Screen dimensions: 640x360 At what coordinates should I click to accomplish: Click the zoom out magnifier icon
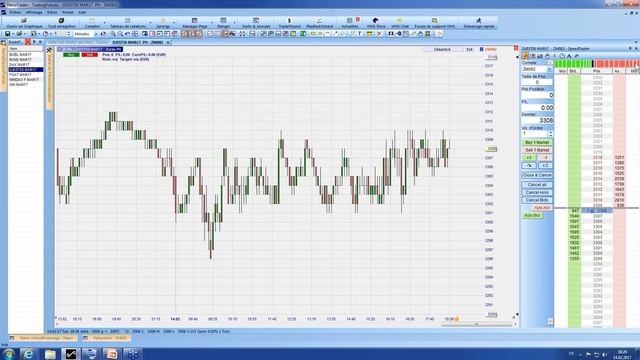pyautogui.click(x=120, y=34)
